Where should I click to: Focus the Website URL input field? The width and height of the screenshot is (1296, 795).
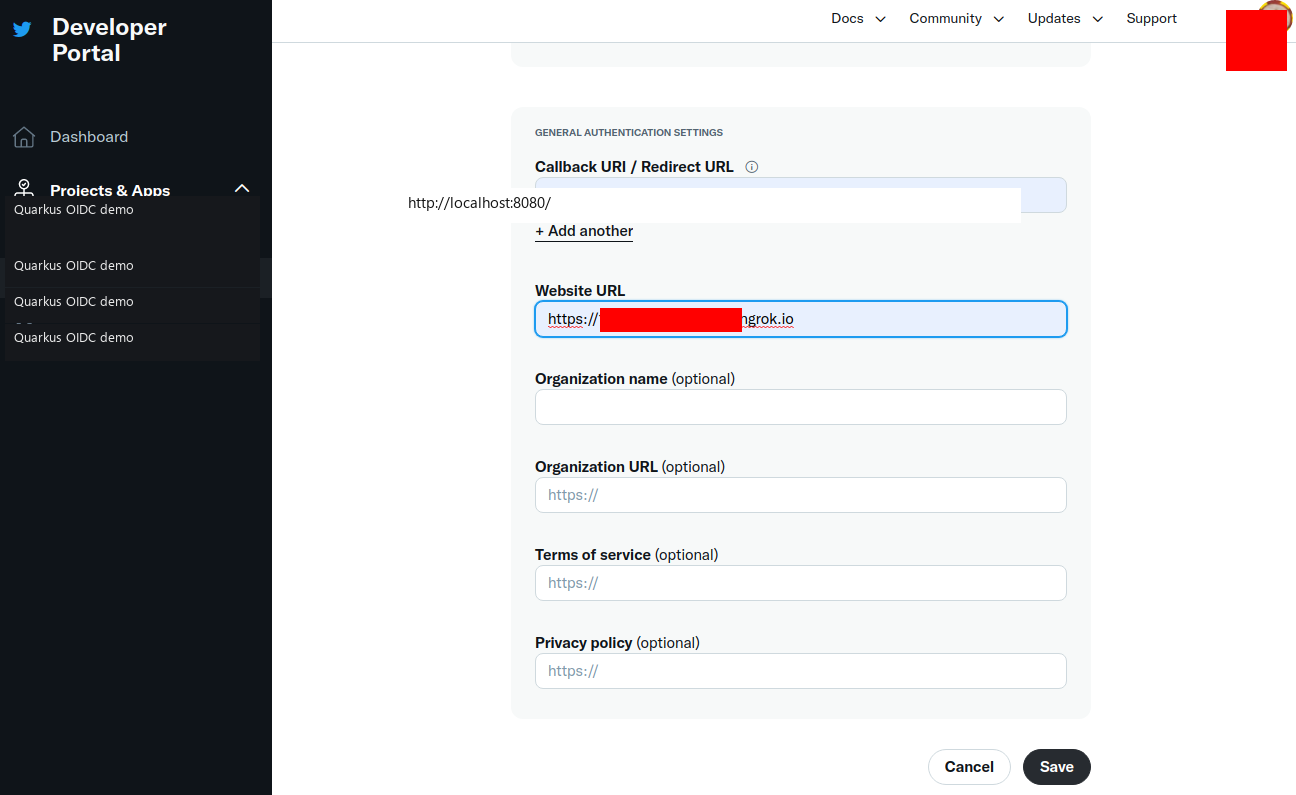point(801,319)
